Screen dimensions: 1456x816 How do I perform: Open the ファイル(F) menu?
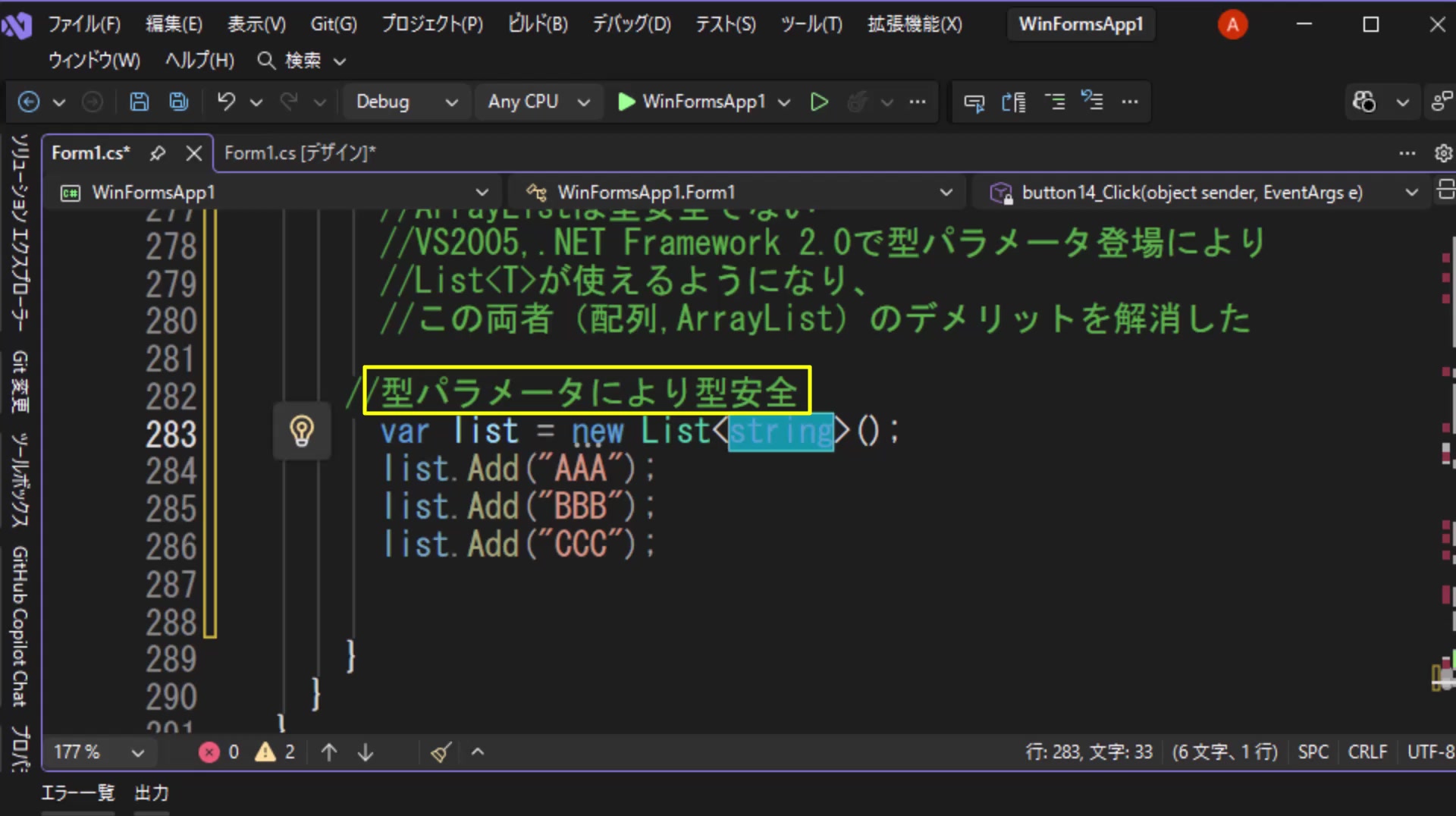coord(84,24)
